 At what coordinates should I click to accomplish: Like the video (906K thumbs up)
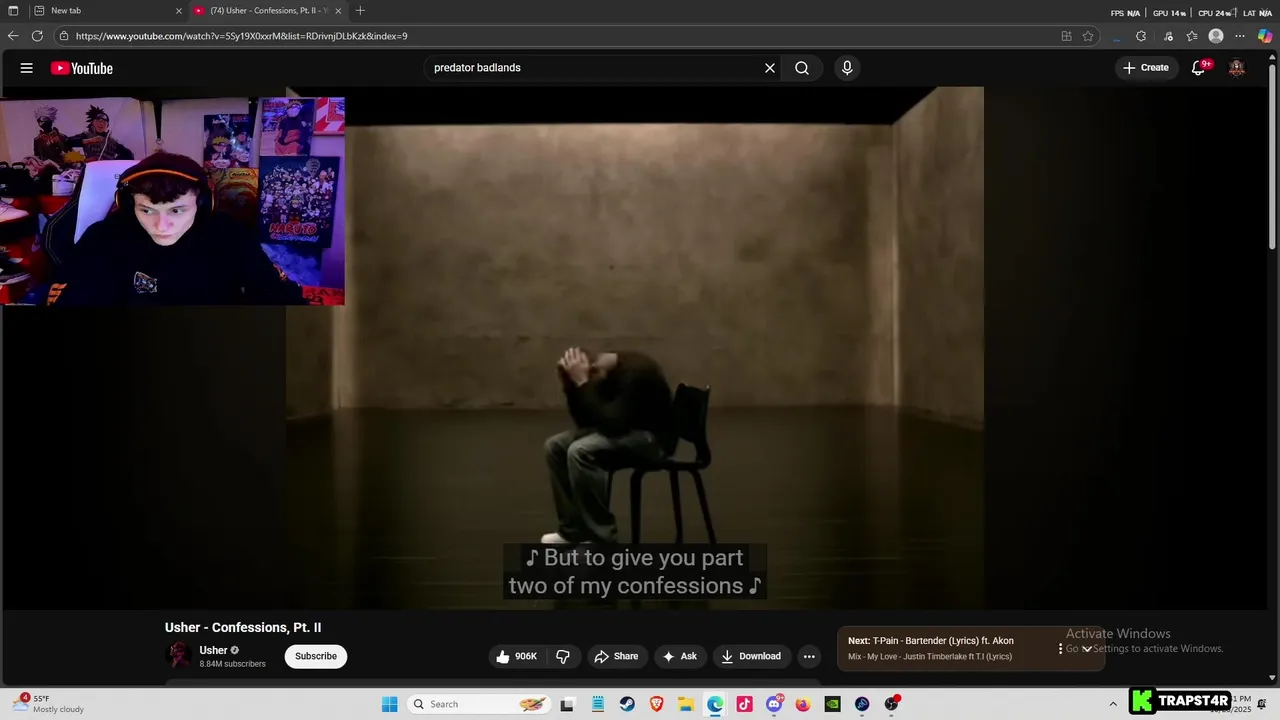click(x=517, y=656)
